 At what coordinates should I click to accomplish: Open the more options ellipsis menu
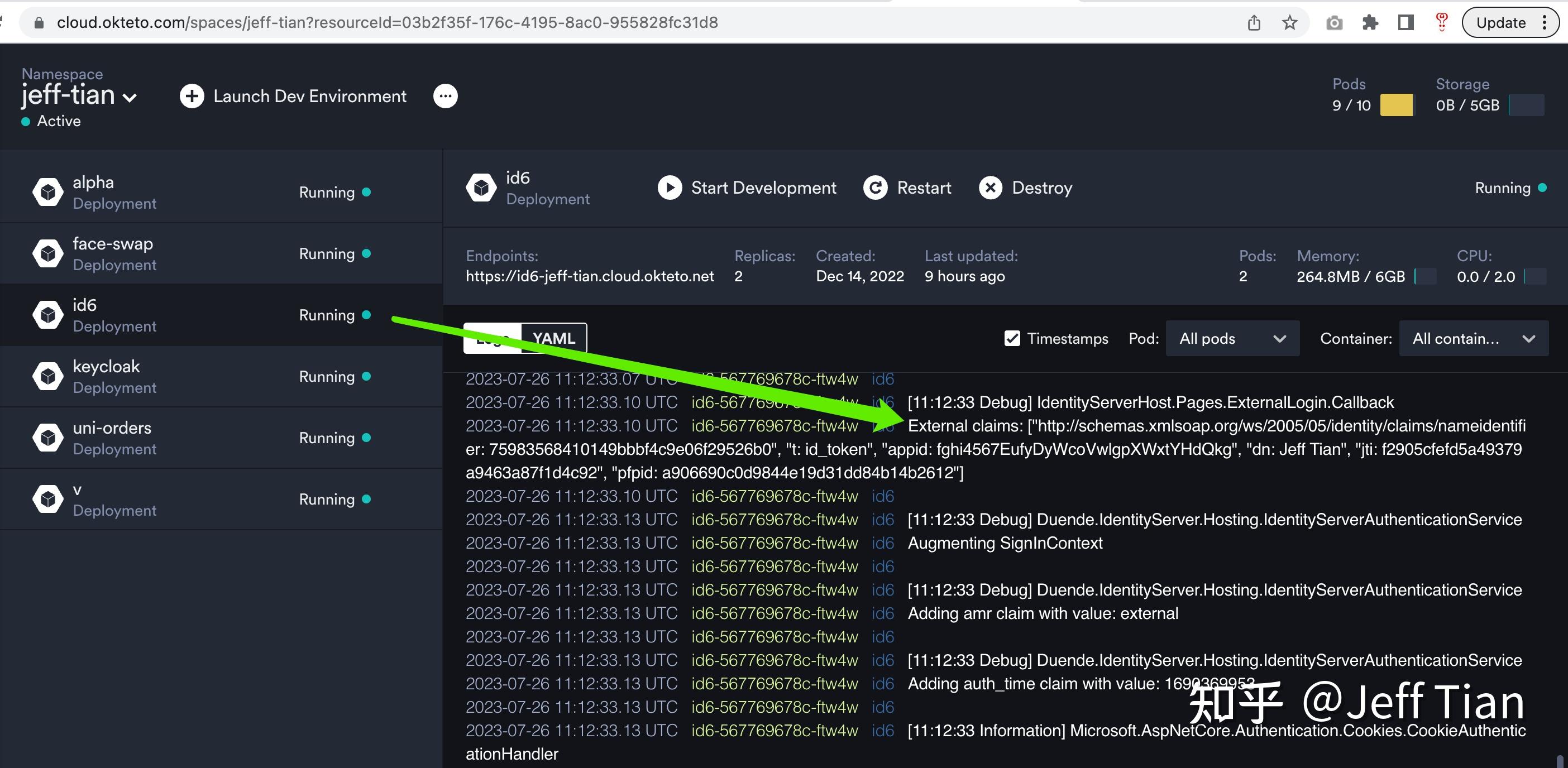(446, 95)
